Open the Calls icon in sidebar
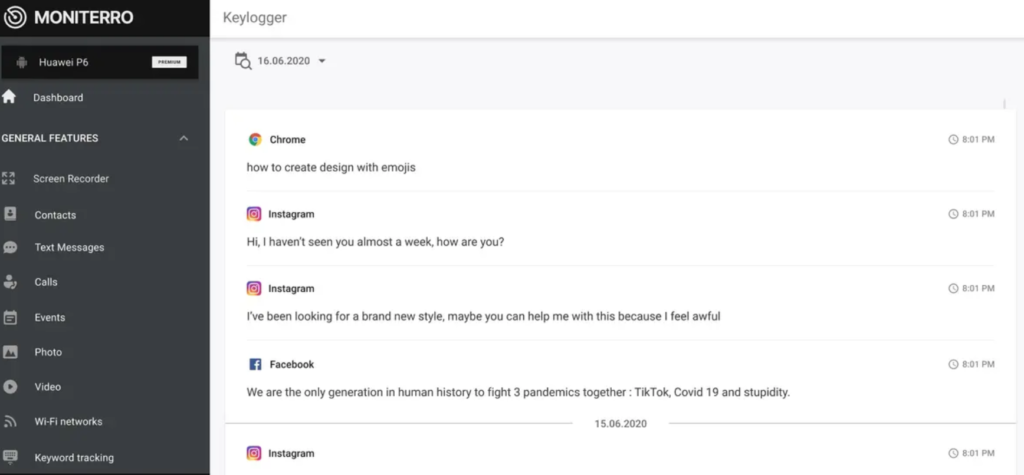Screen dimensions: 1024x475 pyautogui.click(x=10, y=282)
